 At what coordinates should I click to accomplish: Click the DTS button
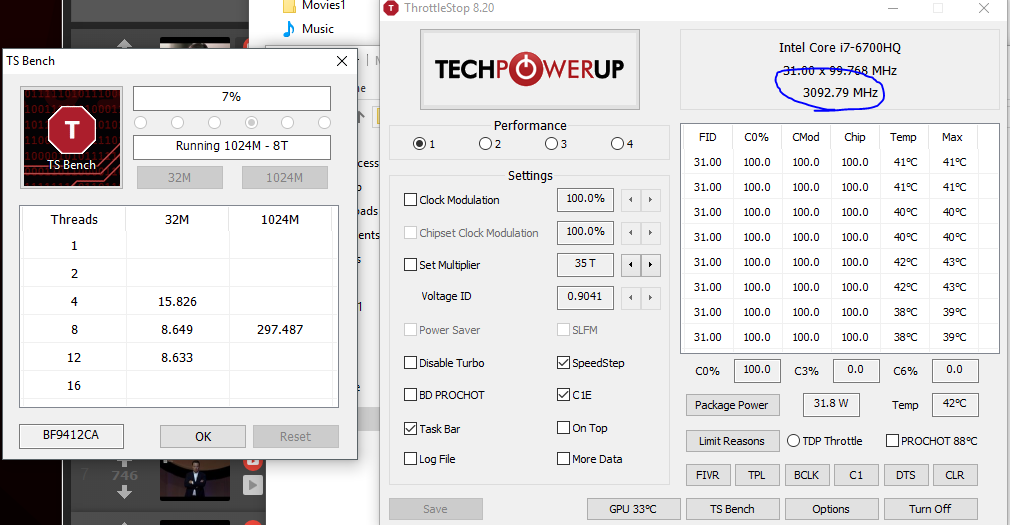pos(906,475)
